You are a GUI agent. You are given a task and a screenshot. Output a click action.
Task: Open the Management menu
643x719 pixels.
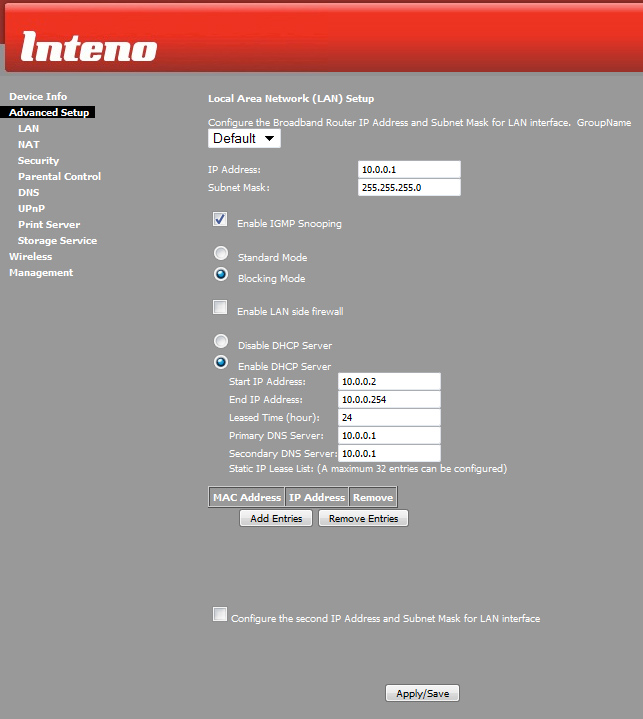pyautogui.click(x=41, y=273)
